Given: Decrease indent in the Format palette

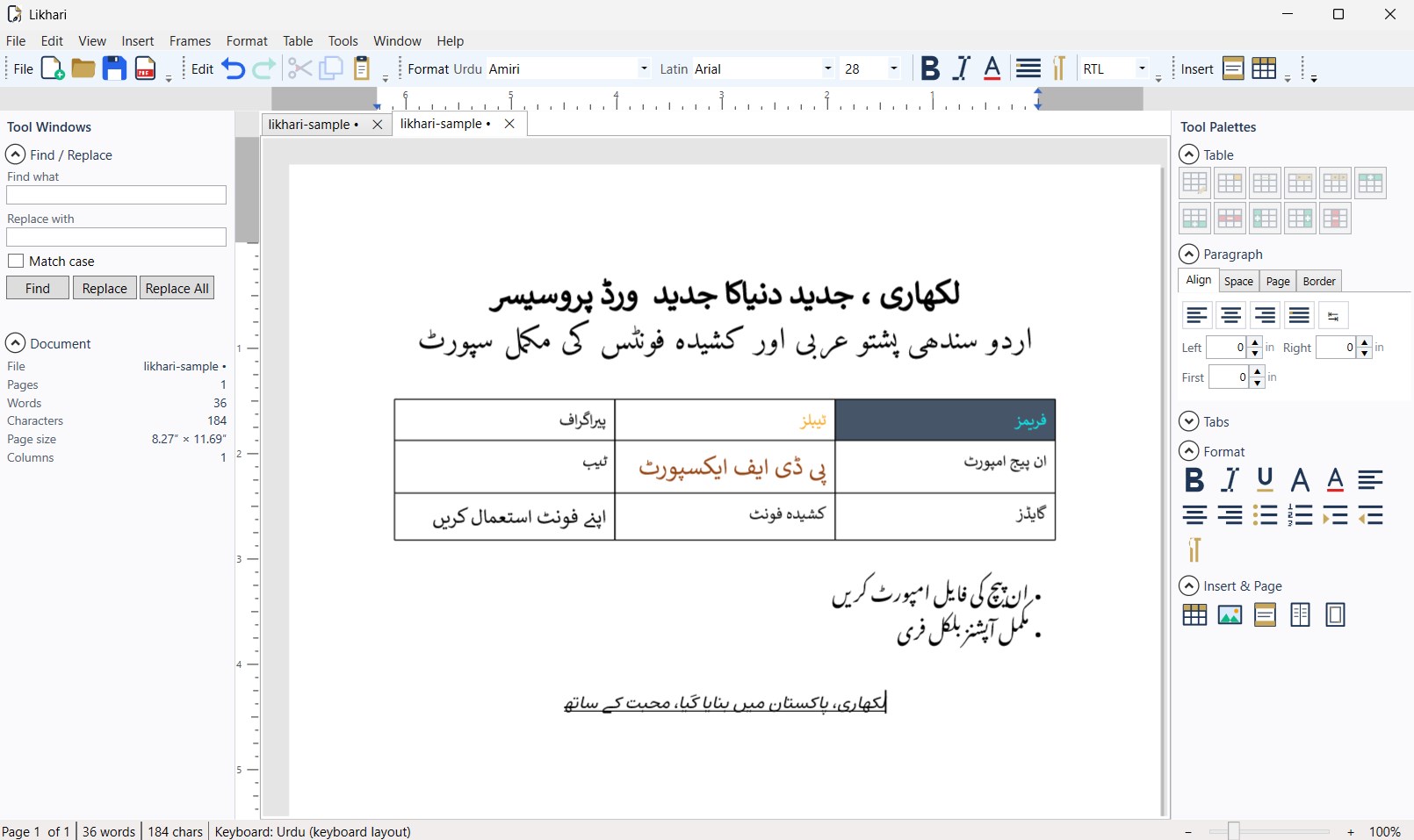Looking at the screenshot, I should coord(1370,515).
